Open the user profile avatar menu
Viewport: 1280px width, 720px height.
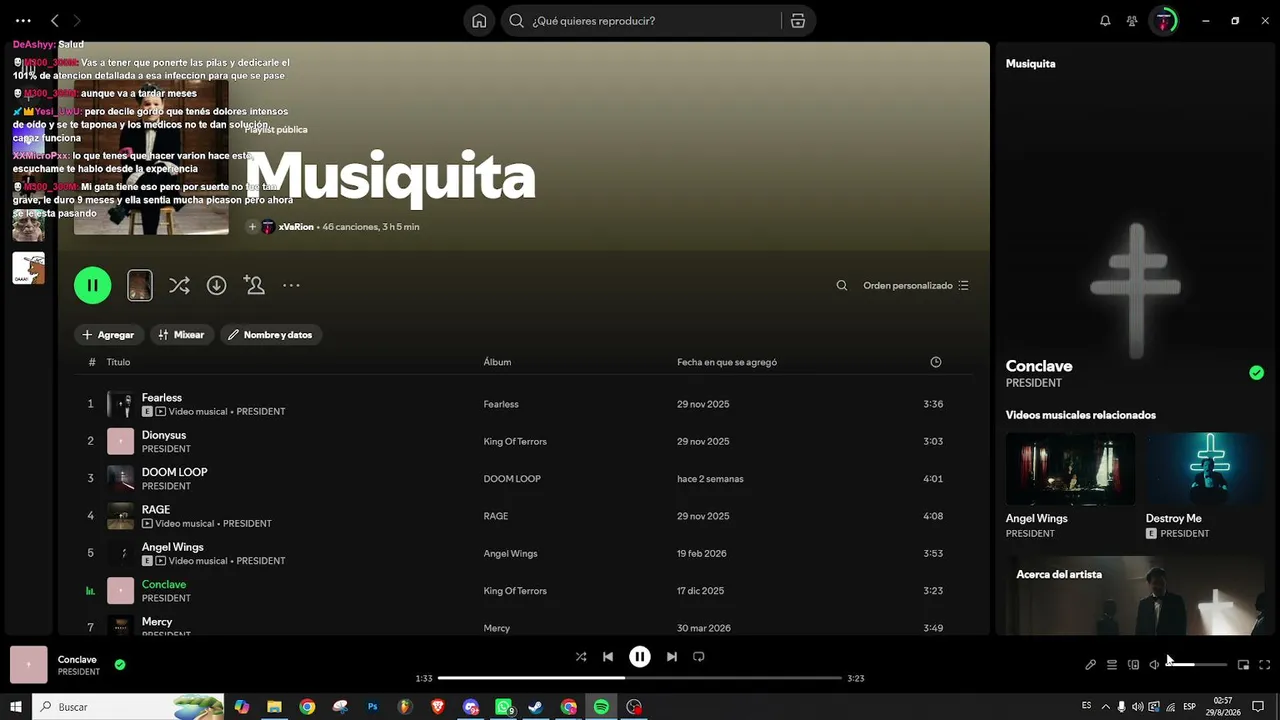pos(1164,21)
